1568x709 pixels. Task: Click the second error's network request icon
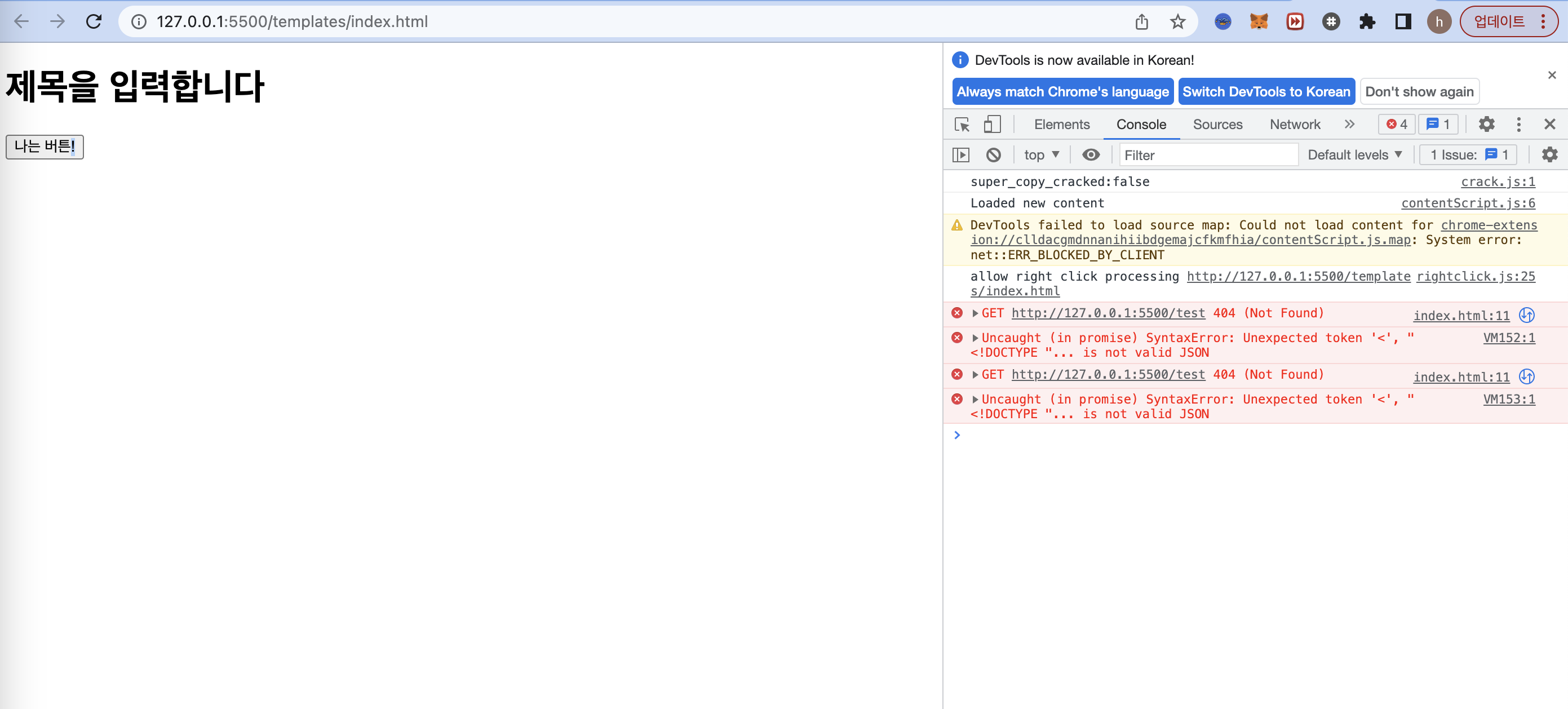point(1527,376)
